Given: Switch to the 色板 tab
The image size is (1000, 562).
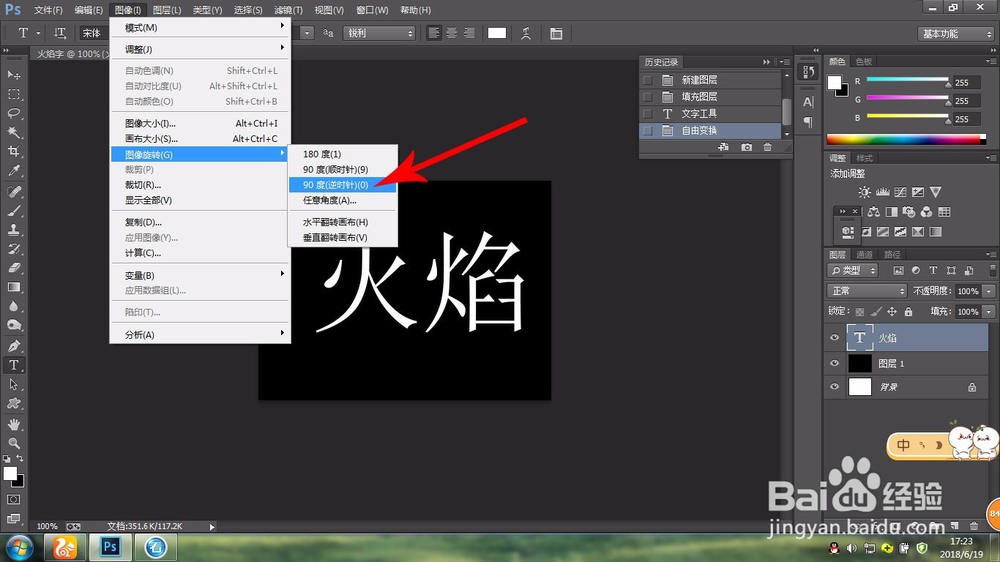Looking at the screenshot, I should coord(864,62).
